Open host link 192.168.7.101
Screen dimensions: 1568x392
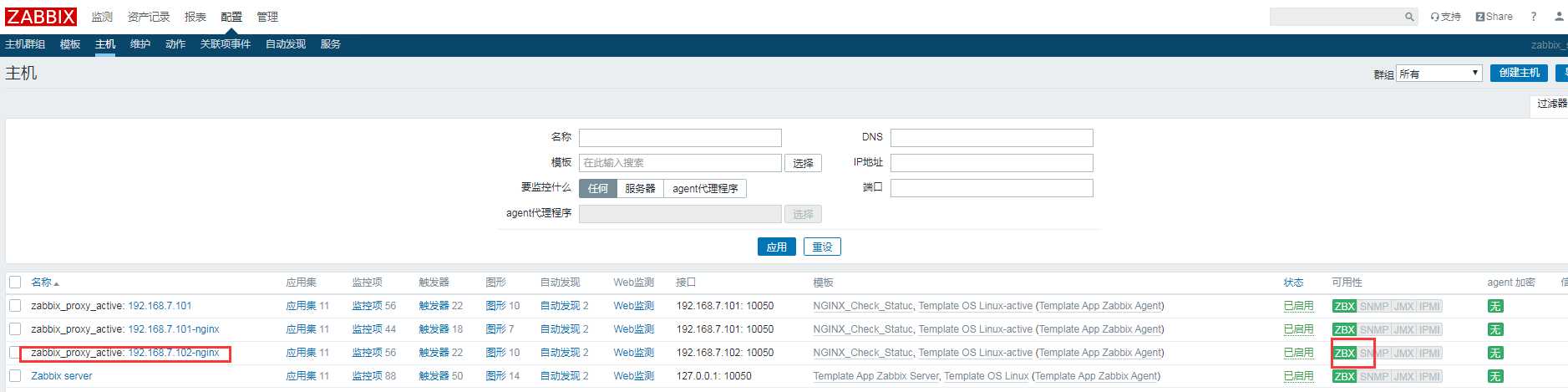pos(160,306)
